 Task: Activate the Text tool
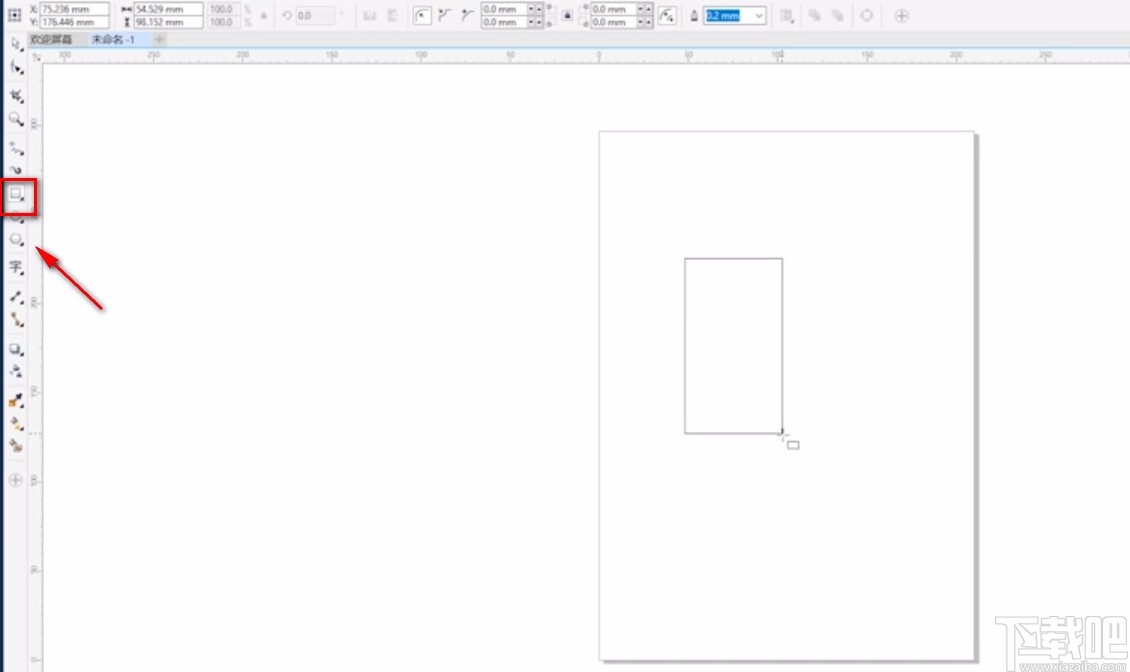[16, 267]
